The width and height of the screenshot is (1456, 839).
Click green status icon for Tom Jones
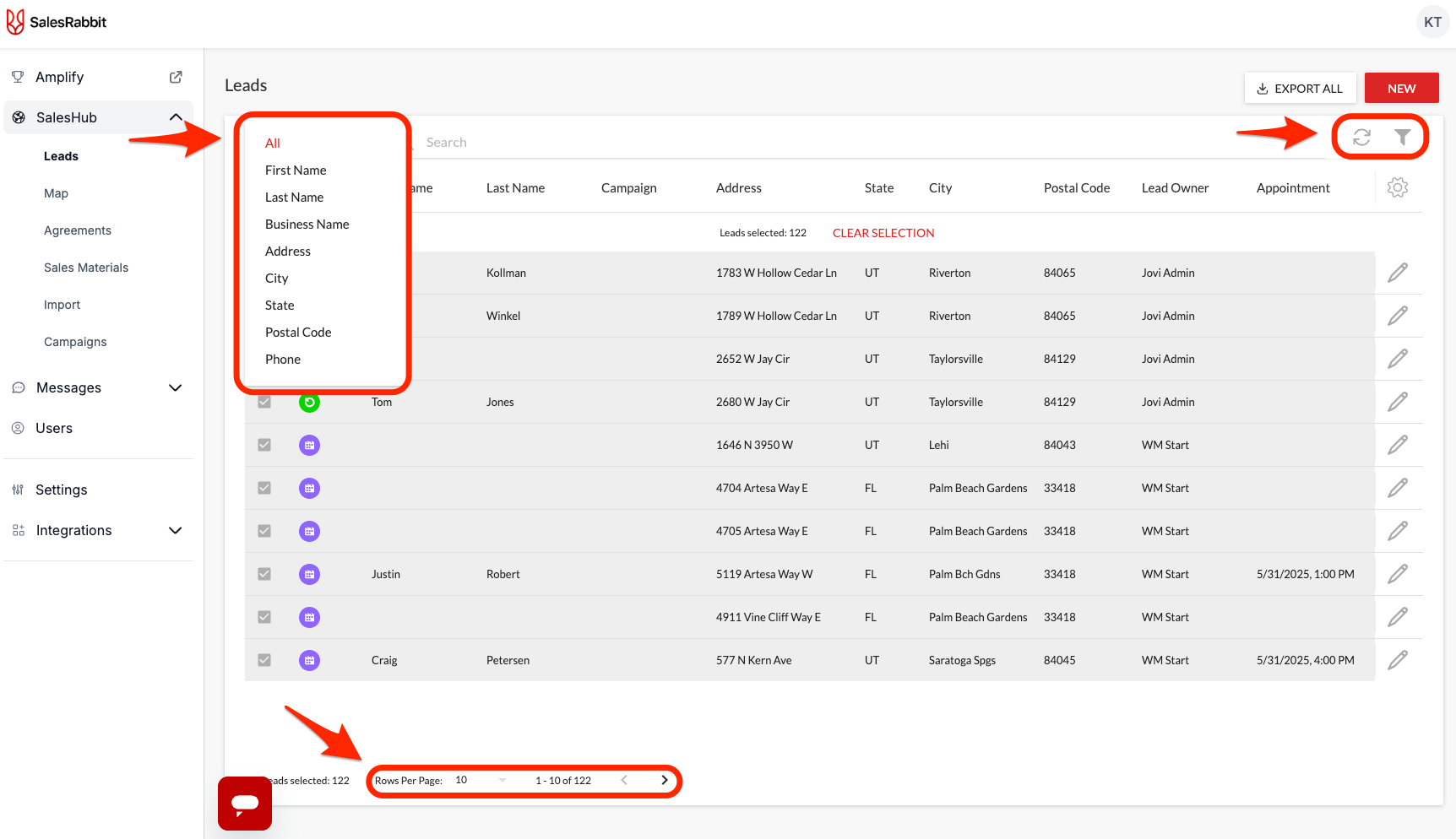click(x=309, y=402)
